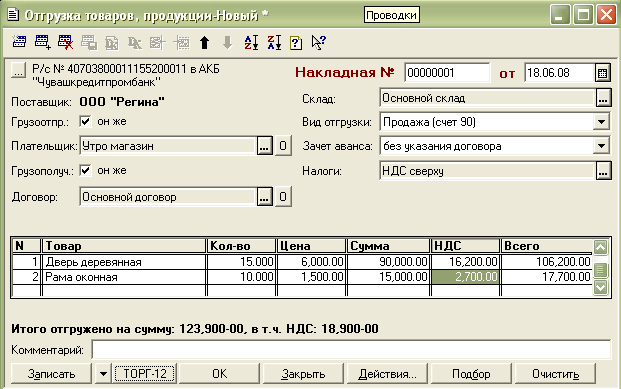Click the delete row toolbar icon
The width and height of the screenshot is (621, 389).
point(65,42)
